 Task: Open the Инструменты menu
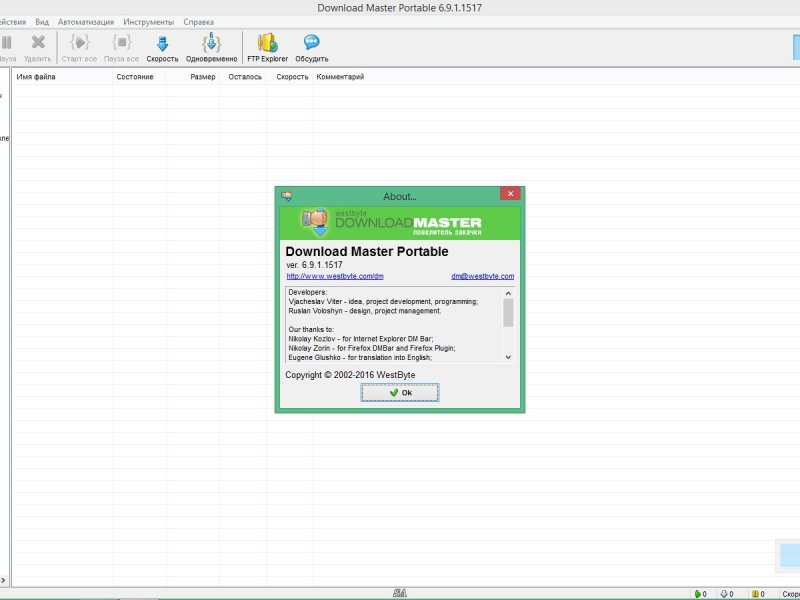[148, 22]
